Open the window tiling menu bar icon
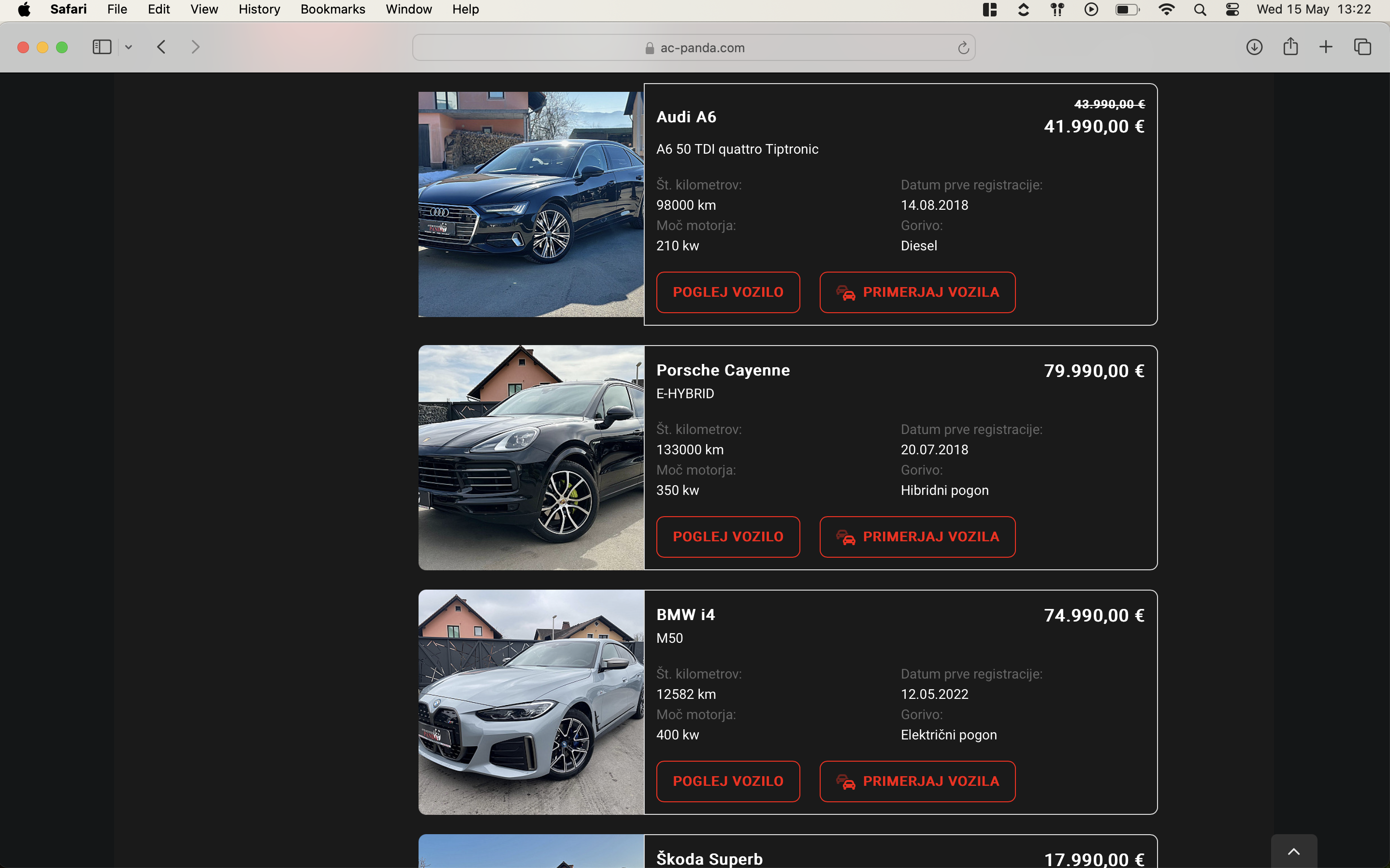The height and width of the screenshot is (868, 1390). click(x=989, y=9)
